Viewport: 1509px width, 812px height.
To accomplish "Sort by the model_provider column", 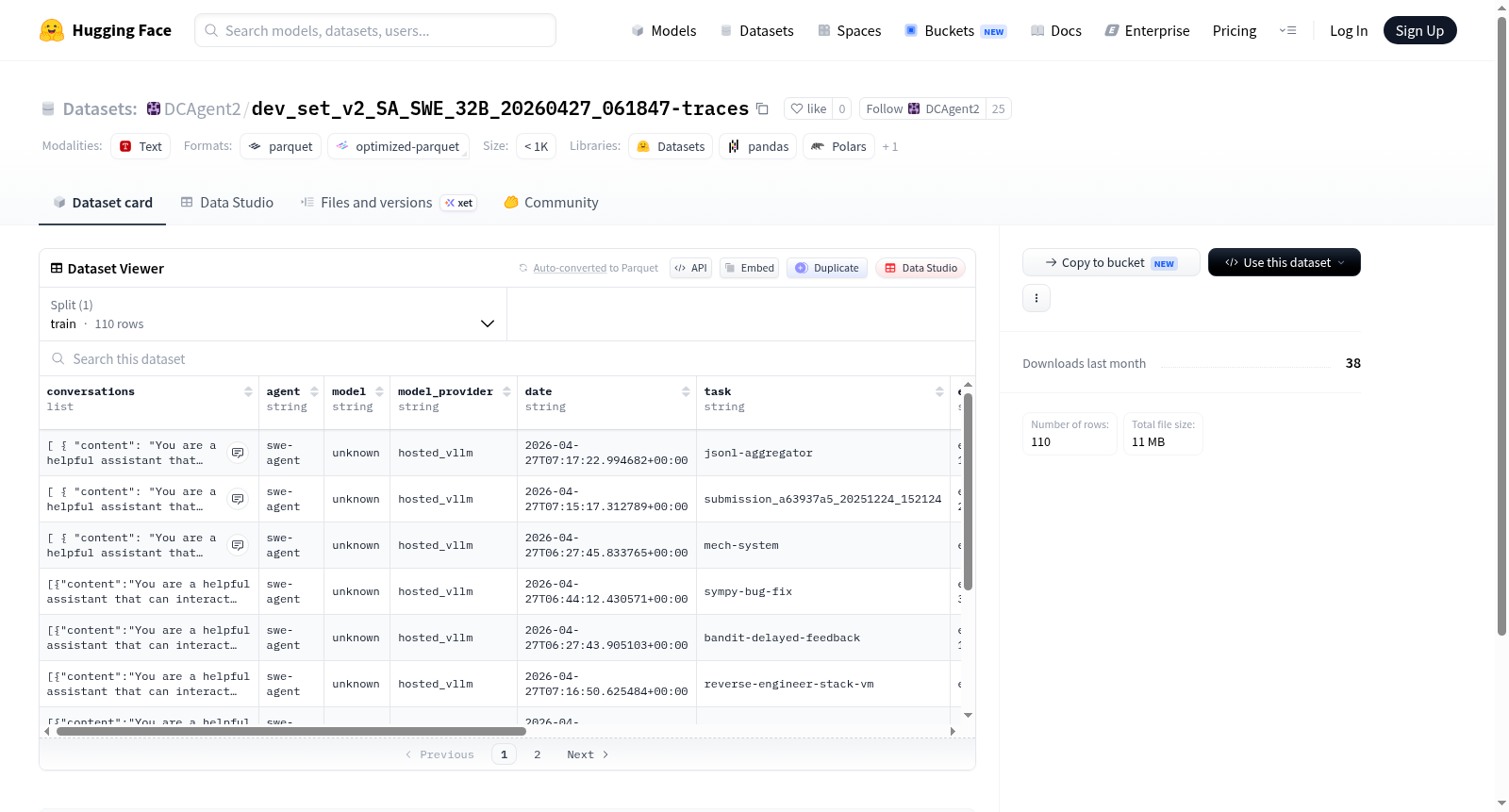I will click(x=506, y=391).
